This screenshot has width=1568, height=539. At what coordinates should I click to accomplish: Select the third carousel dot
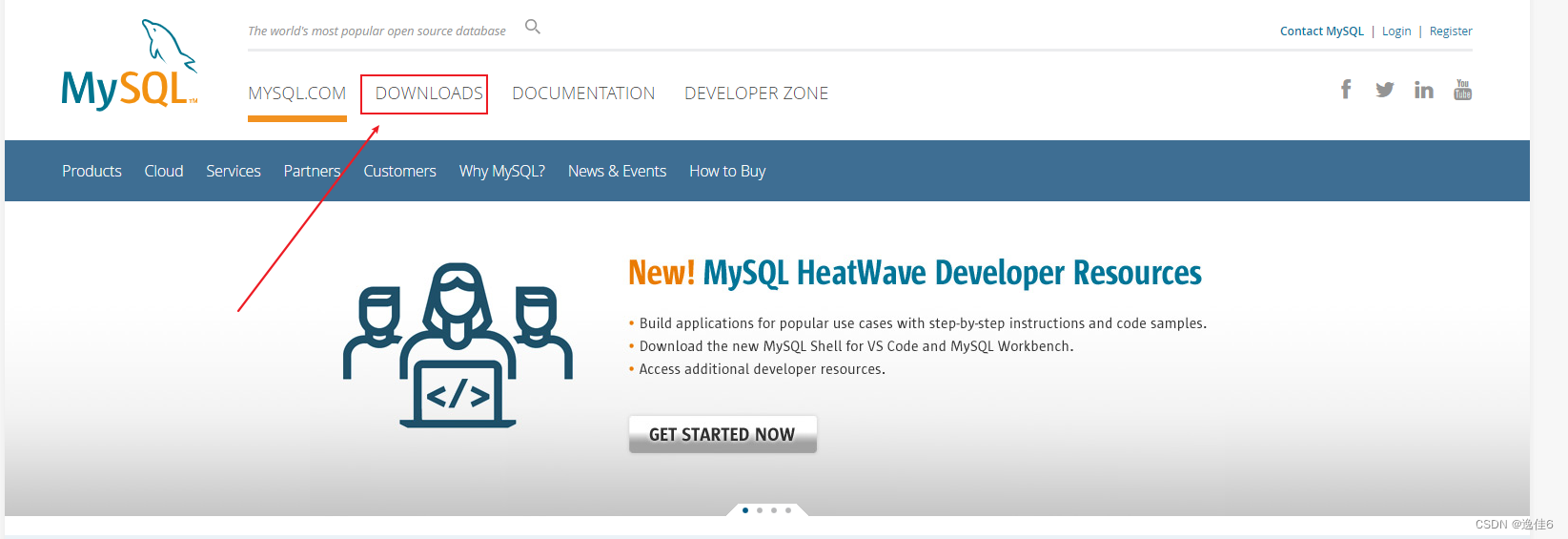(774, 510)
